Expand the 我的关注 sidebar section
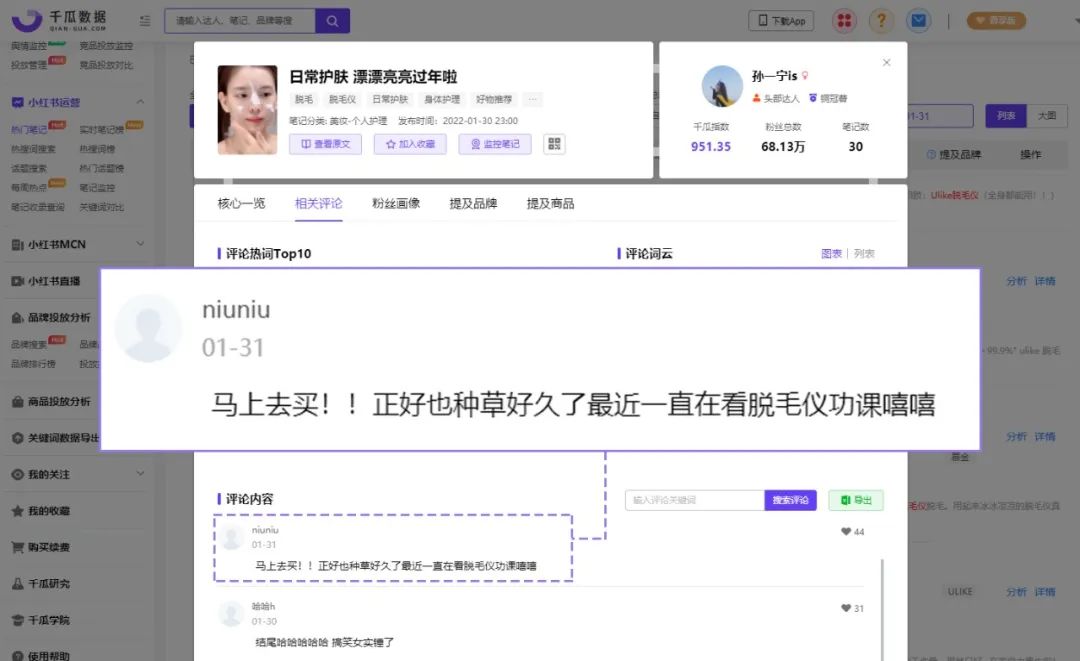Screen dimensions: 1080x661 point(140,474)
